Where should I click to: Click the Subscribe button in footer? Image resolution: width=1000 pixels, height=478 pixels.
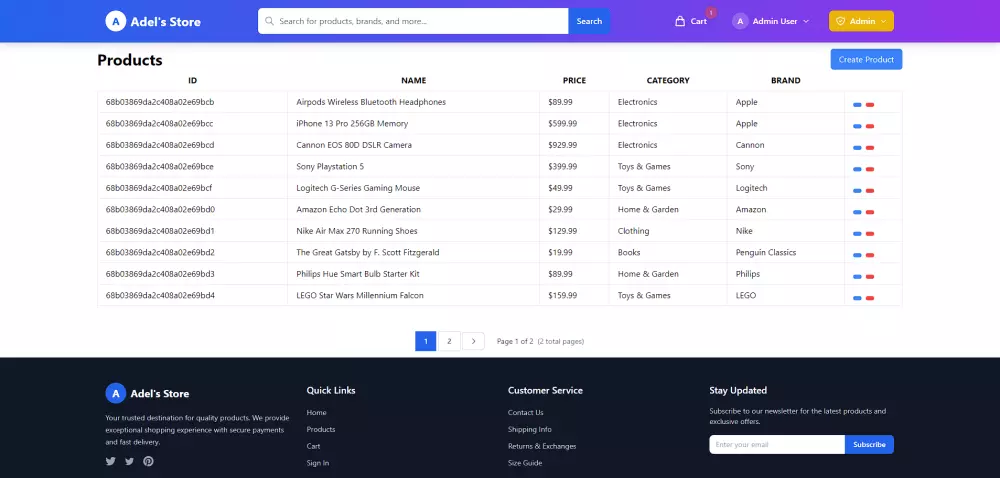tap(869, 444)
